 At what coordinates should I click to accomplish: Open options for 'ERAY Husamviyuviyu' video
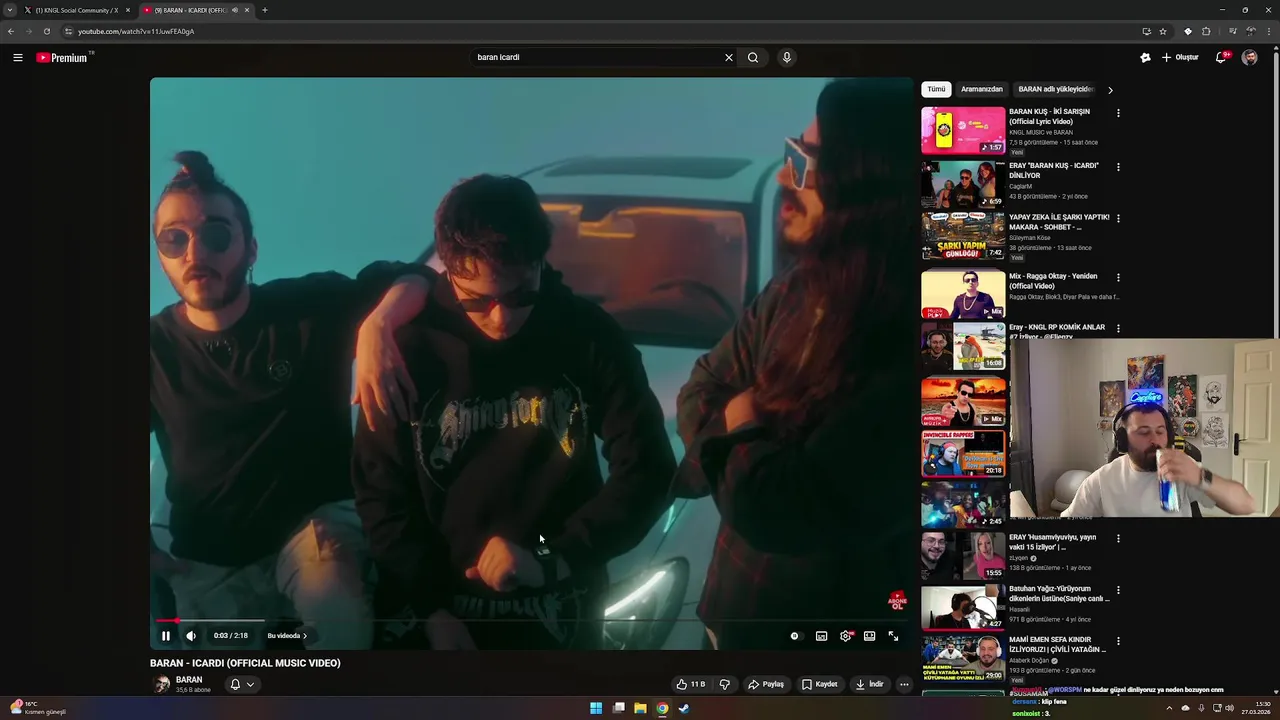[1118, 538]
